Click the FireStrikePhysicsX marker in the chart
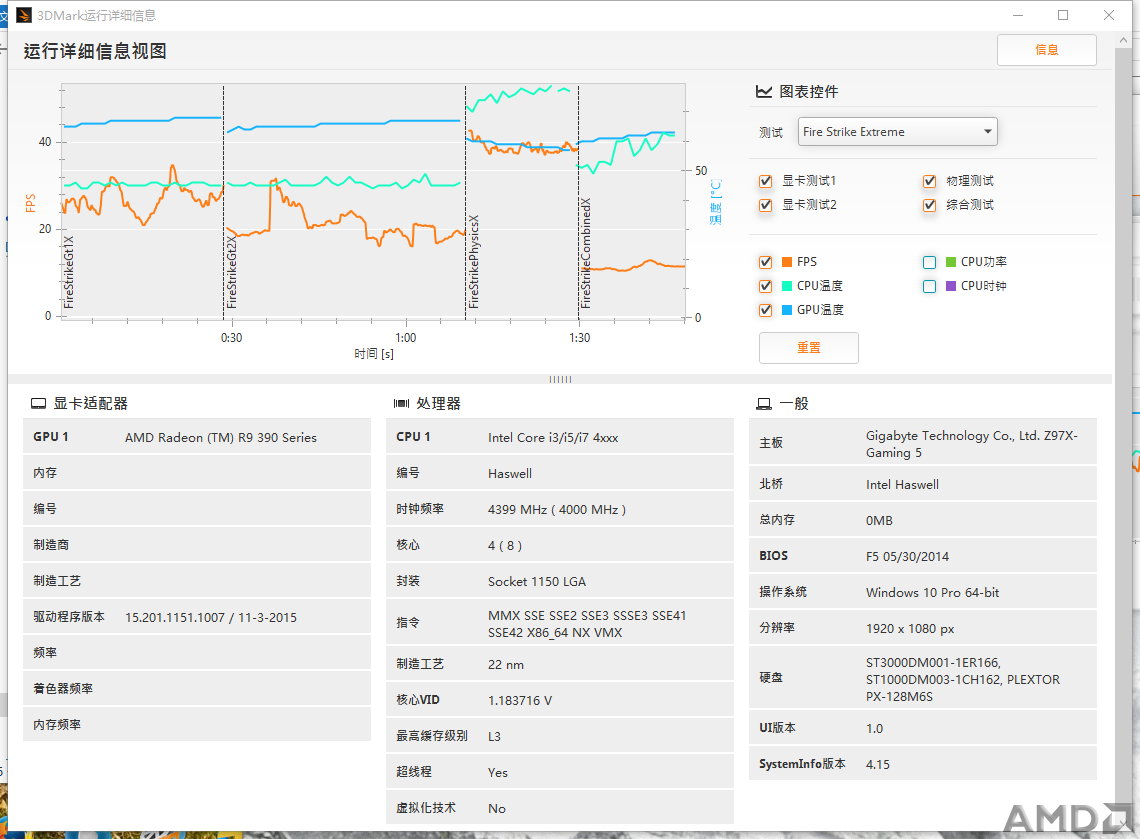 (x=474, y=261)
